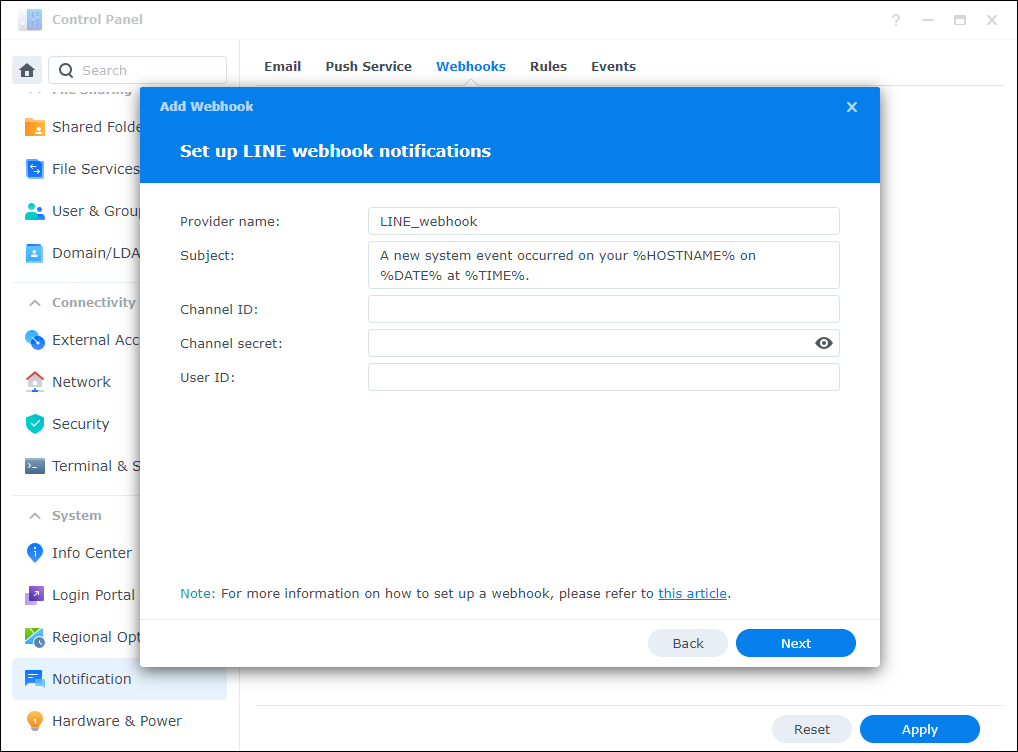
Task: Click the Apply button
Action: (x=919, y=729)
